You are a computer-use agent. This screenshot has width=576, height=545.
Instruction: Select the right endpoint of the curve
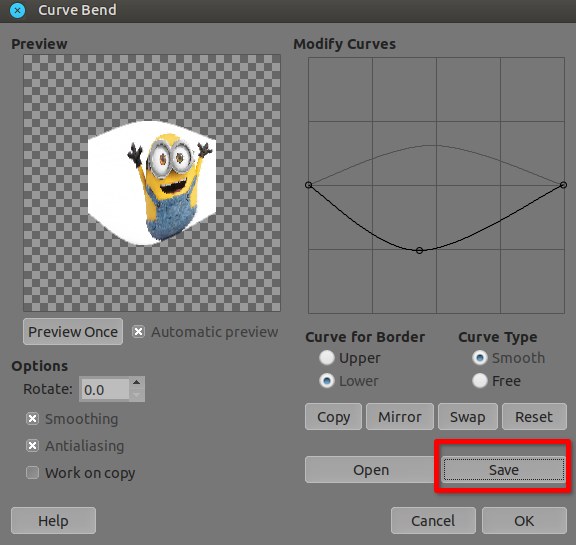(564, 185)
